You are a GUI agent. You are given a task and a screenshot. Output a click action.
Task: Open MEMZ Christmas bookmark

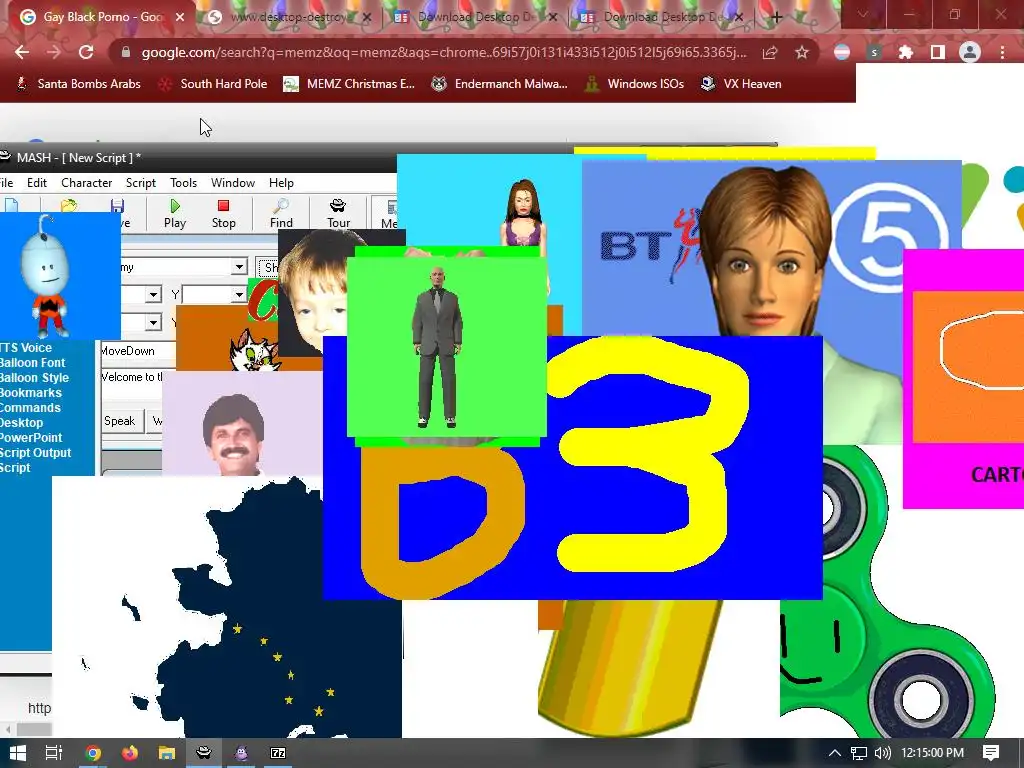pos(349,84)
